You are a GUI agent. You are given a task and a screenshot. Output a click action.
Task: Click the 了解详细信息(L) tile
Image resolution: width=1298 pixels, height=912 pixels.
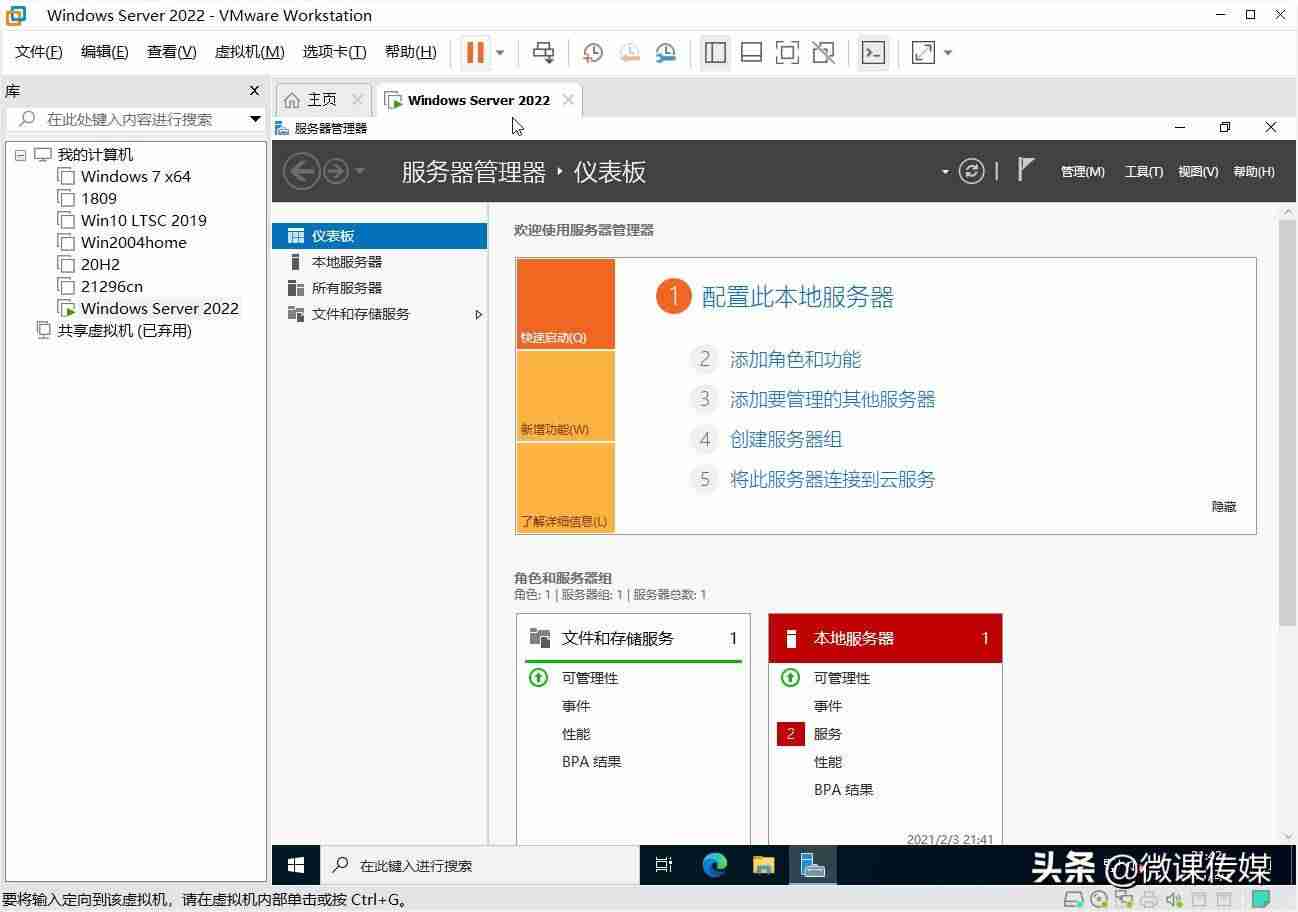(x=565, y=488)
